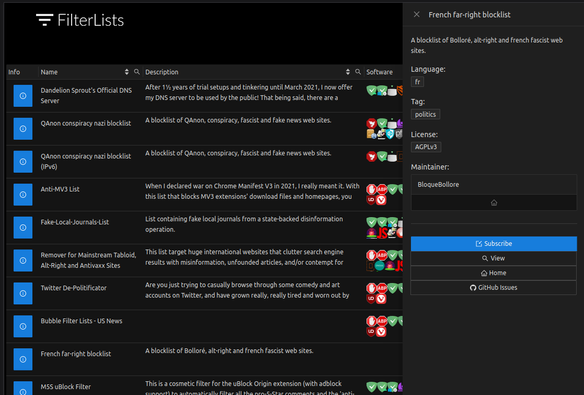This screenshot has width=584, height=395.
Task: Click the AGPLv3 license tag
Action: pyautogui.click(x=426, y=147)
